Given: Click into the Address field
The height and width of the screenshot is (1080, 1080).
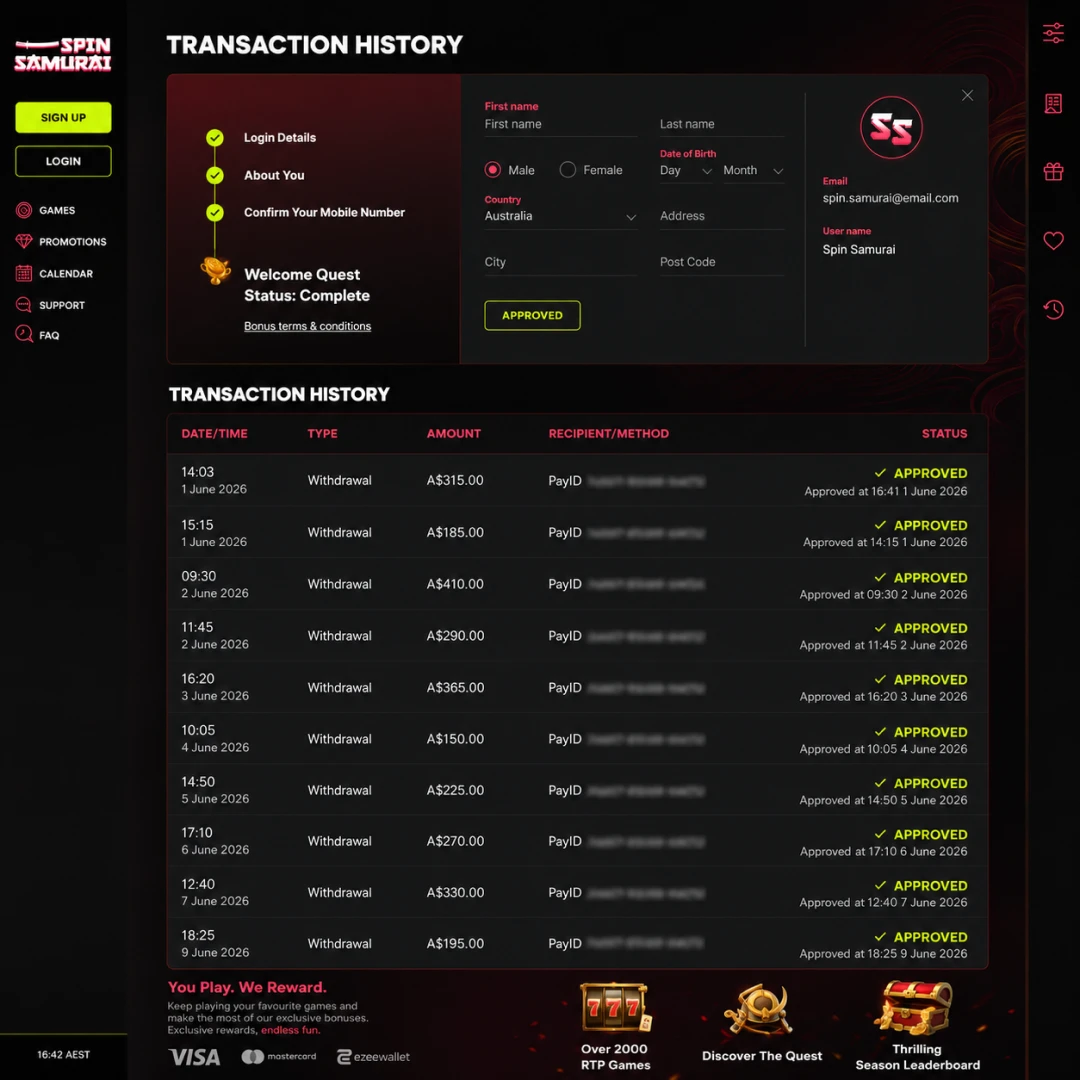Looking at the screenshot, I should pos(722,216).
